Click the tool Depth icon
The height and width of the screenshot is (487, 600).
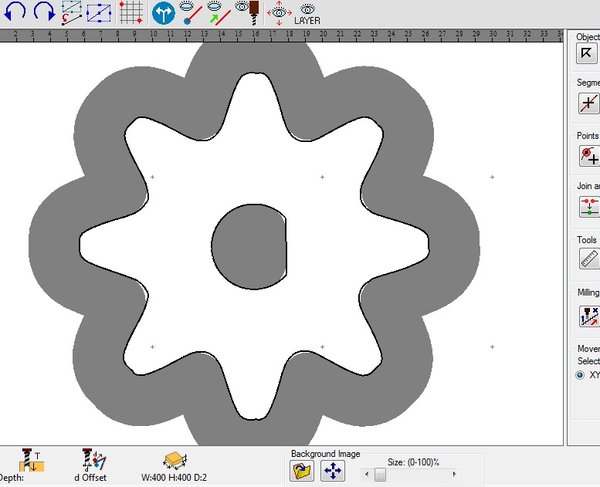click(x=32, y=460)
